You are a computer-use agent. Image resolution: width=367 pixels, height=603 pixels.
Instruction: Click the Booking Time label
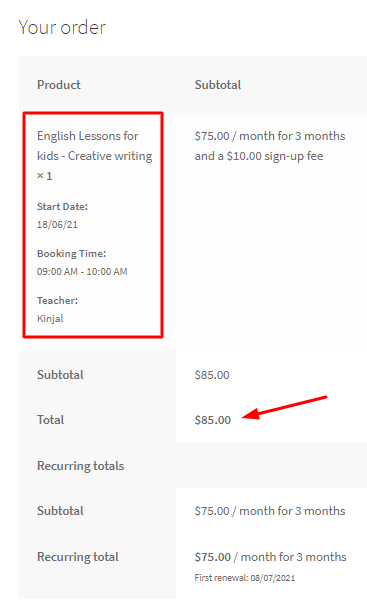[x=72, y=253]
